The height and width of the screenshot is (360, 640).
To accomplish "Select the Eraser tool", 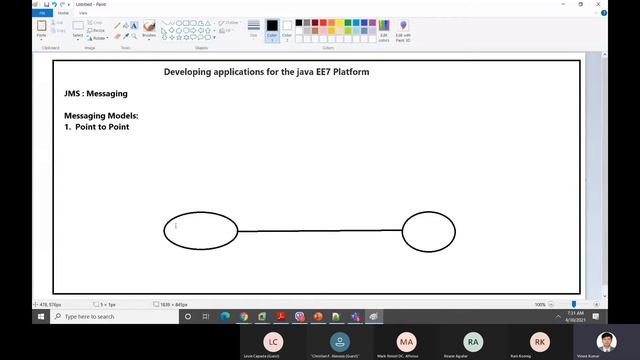I will point(117,36).
